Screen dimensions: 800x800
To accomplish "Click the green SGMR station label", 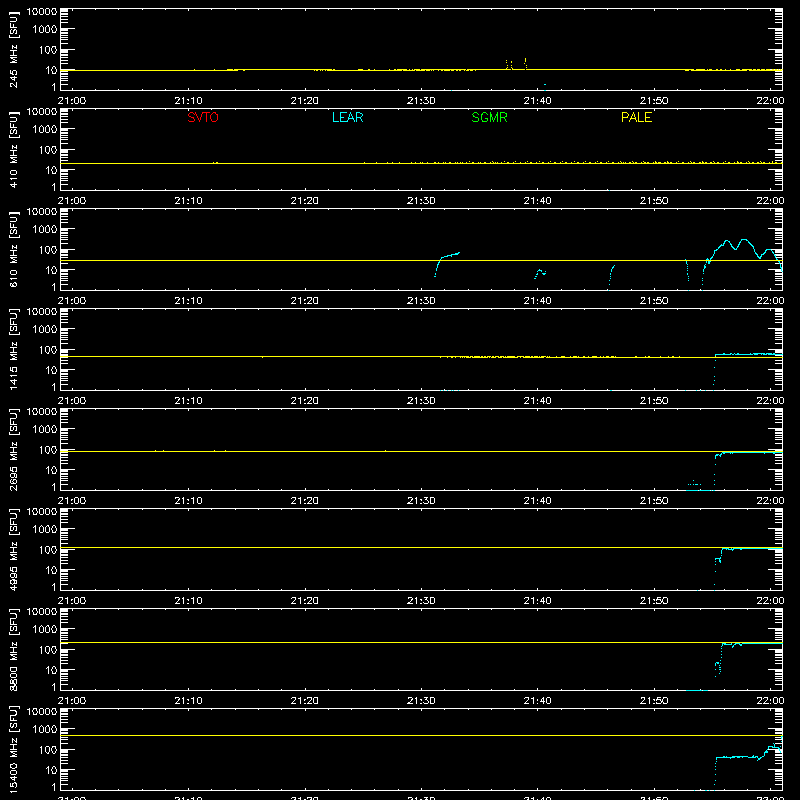I will tap(489, 117).
